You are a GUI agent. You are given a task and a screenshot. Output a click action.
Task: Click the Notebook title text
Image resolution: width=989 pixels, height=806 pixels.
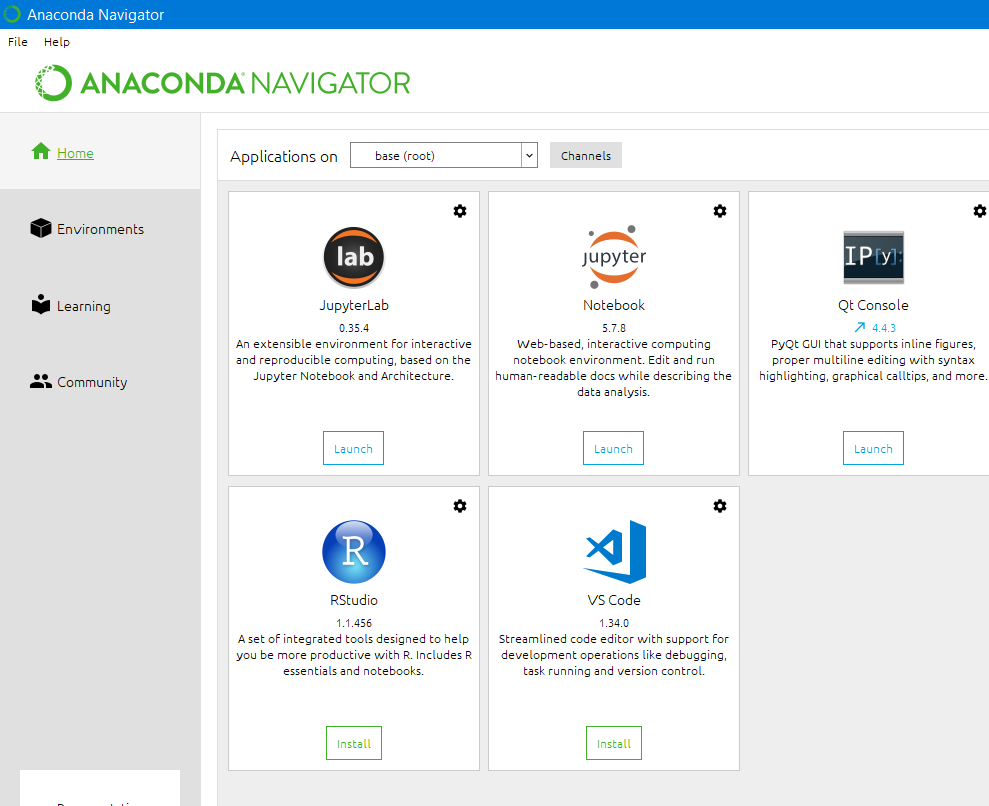click(614, 305)
